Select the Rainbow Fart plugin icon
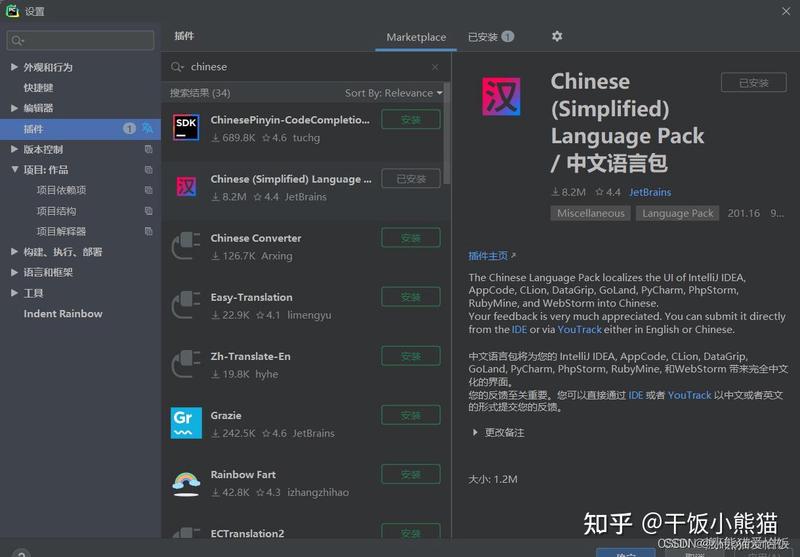800x557 pixels. coord(186,483)
